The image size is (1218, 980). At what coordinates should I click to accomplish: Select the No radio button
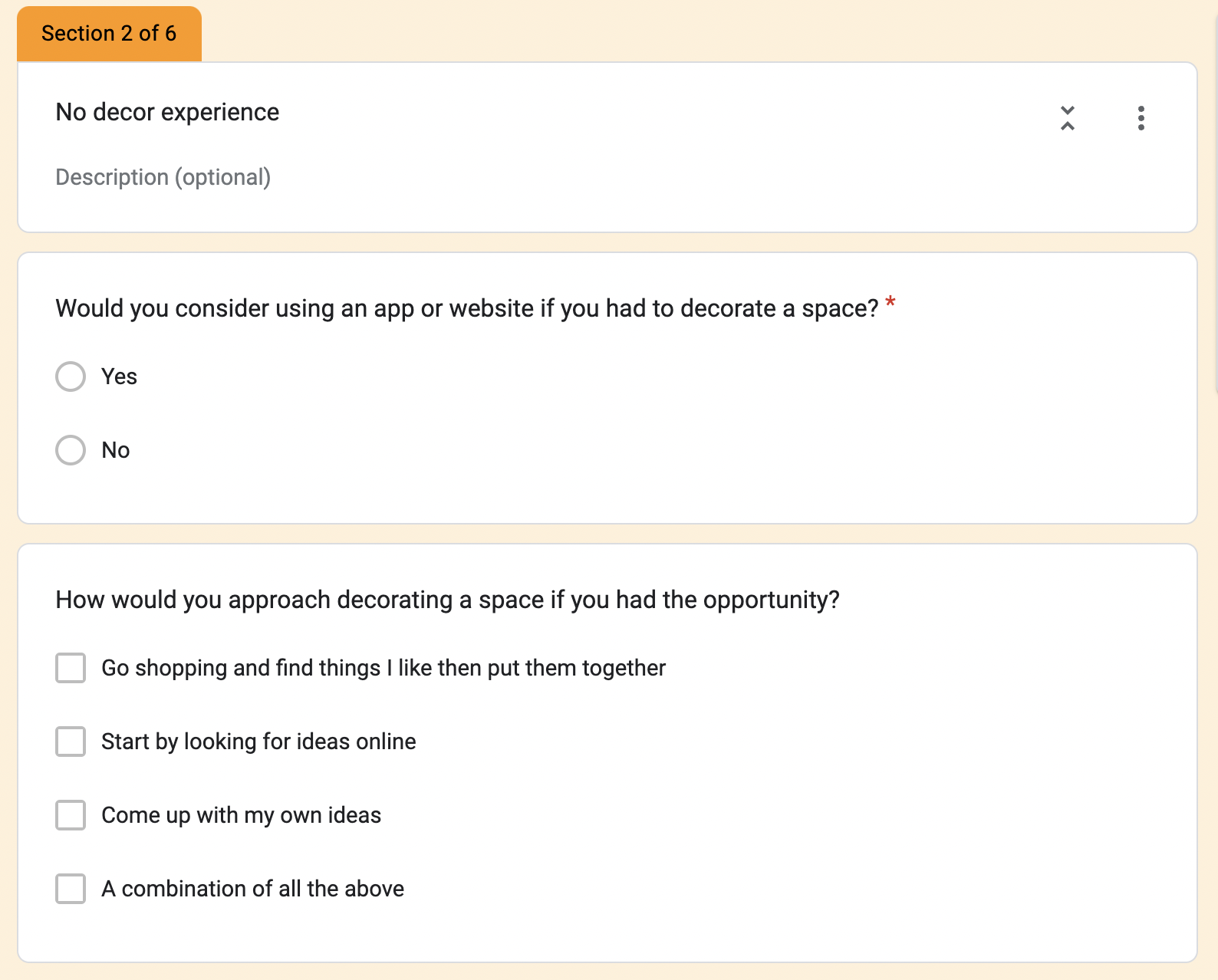(x=71, y=450)
